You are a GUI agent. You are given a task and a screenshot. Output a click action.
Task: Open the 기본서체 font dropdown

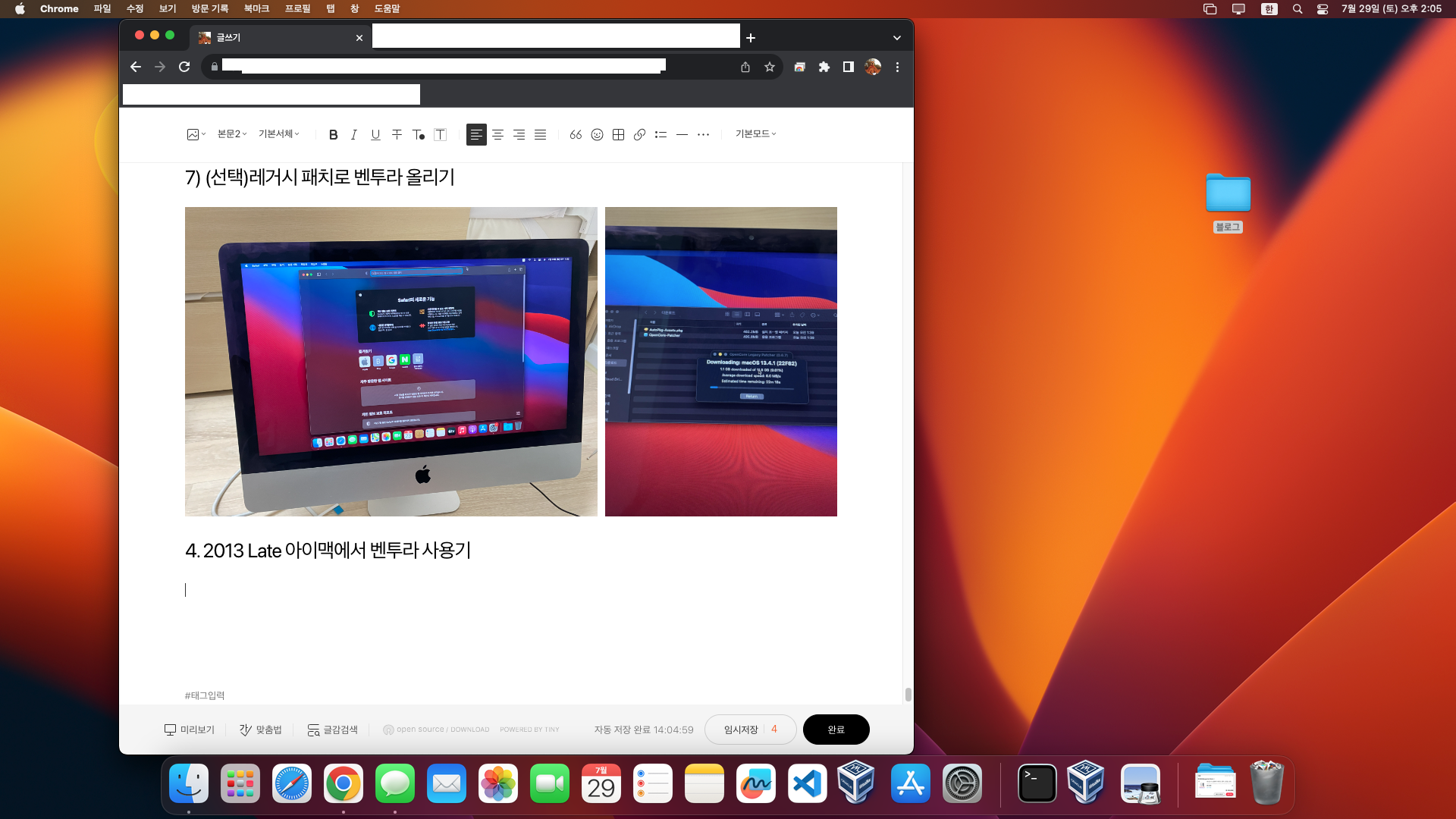(279, 133)
